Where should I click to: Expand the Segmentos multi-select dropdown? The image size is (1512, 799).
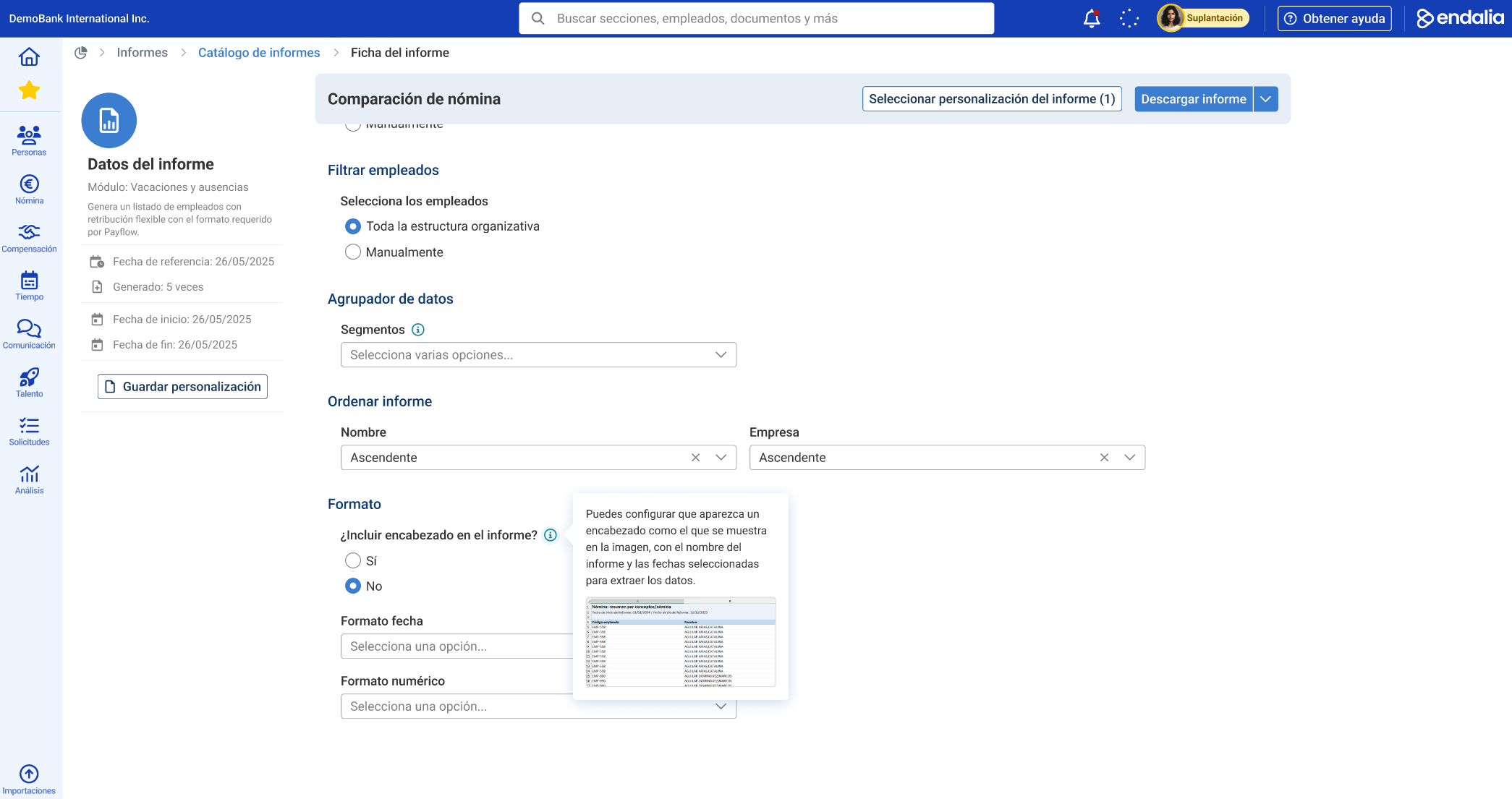click(538, 355)
